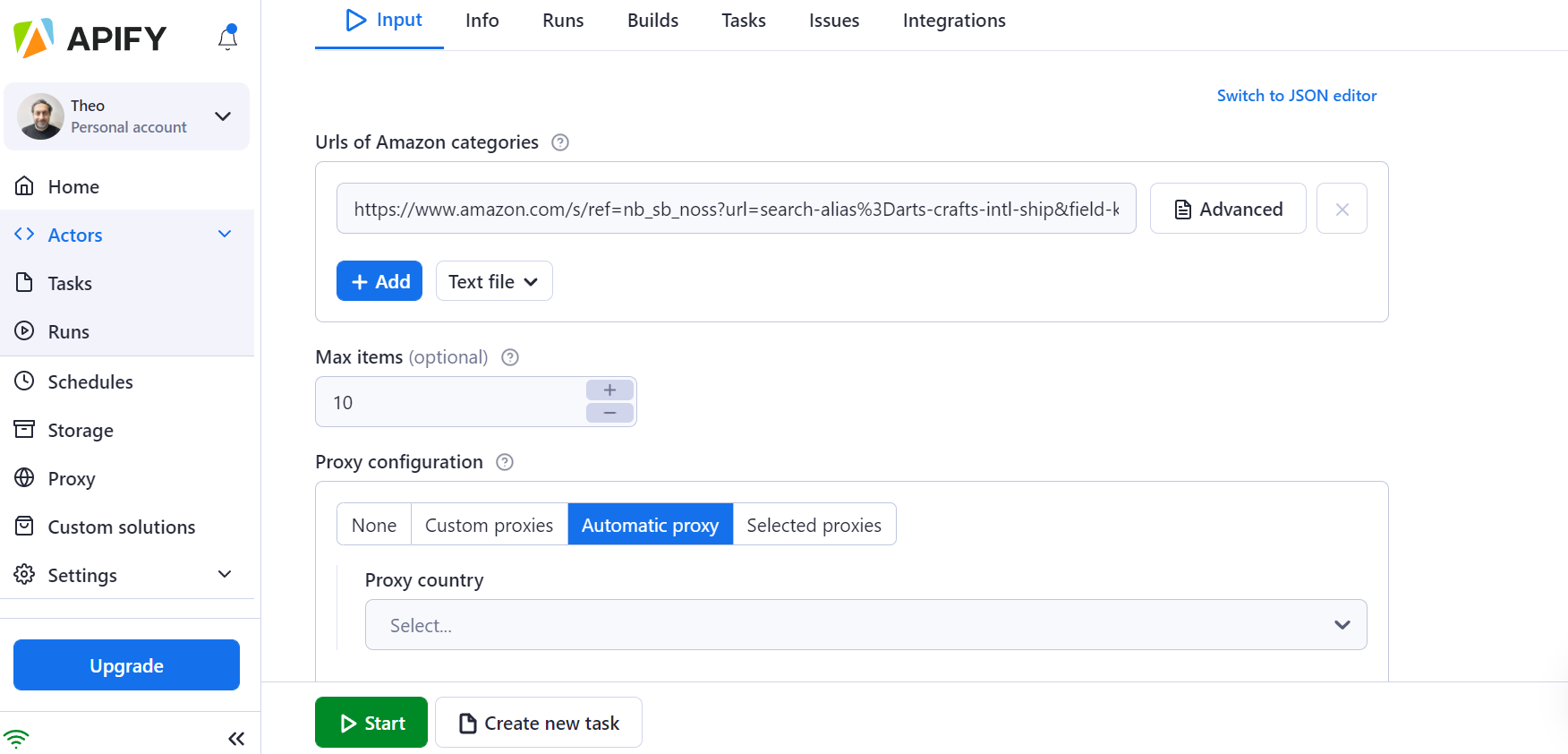Expand the Theo personal account menu
Screen dimensions: 1568x754
pyautogui.click(x=223, y=116)
